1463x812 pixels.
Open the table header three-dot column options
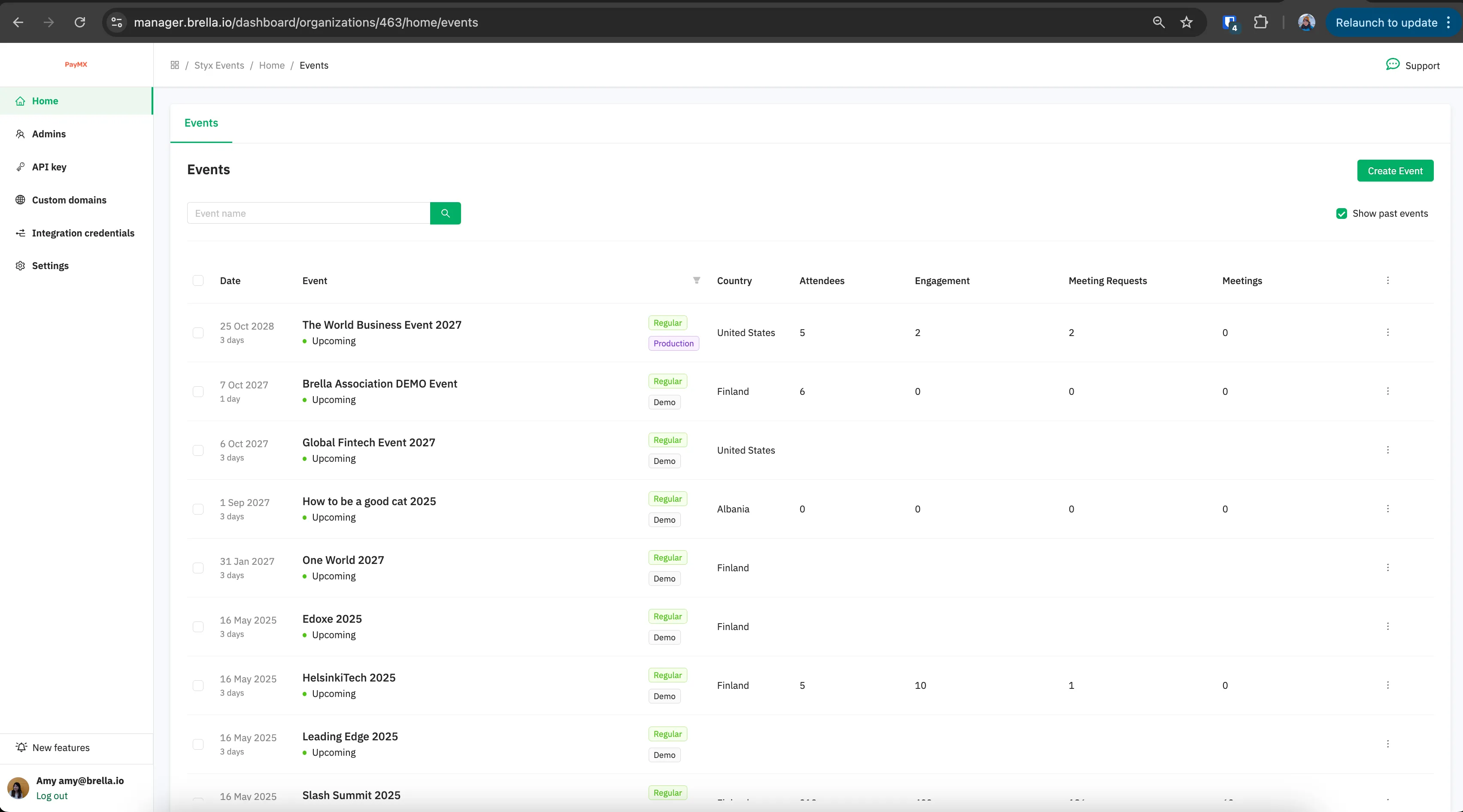(x=1387, y=281)
